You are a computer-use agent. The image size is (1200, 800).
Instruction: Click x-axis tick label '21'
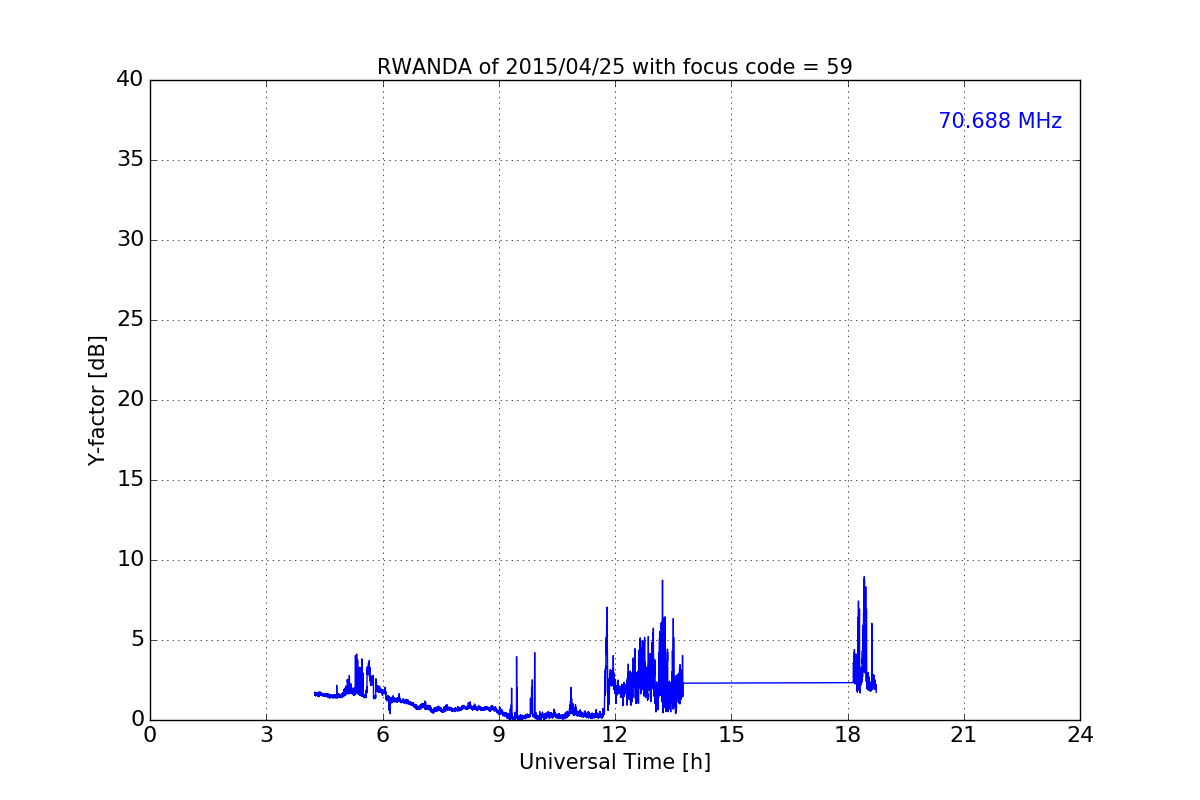(x=964, y=734)
